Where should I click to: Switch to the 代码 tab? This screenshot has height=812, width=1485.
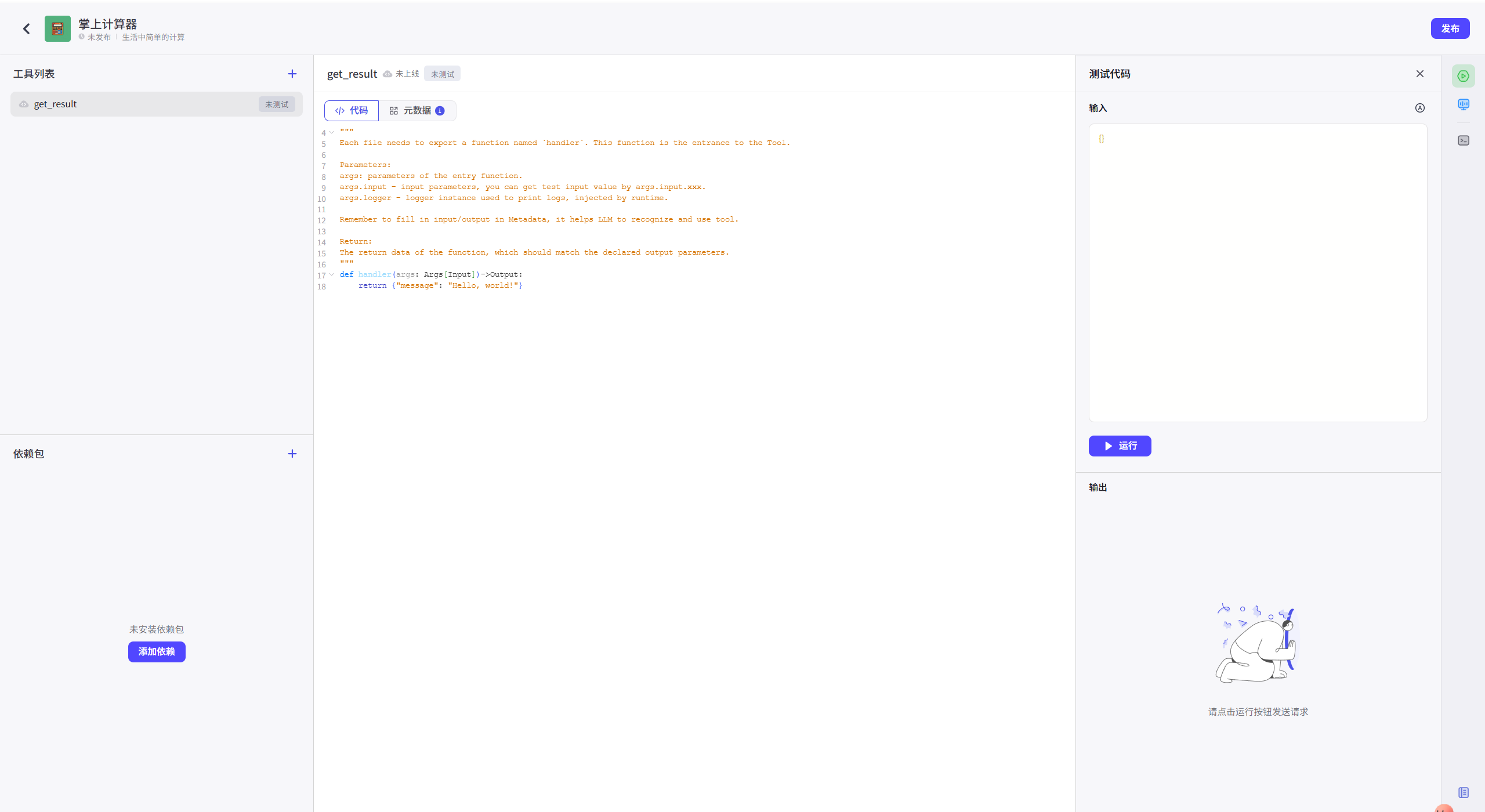352,111
